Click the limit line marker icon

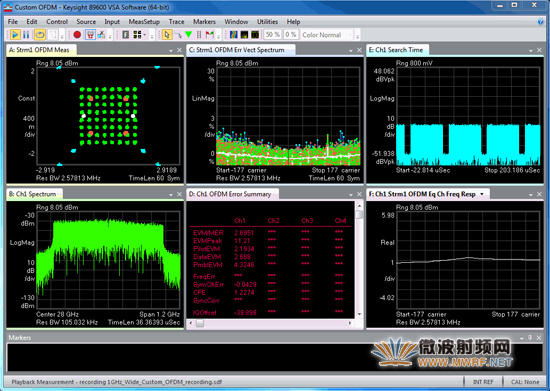210,35
